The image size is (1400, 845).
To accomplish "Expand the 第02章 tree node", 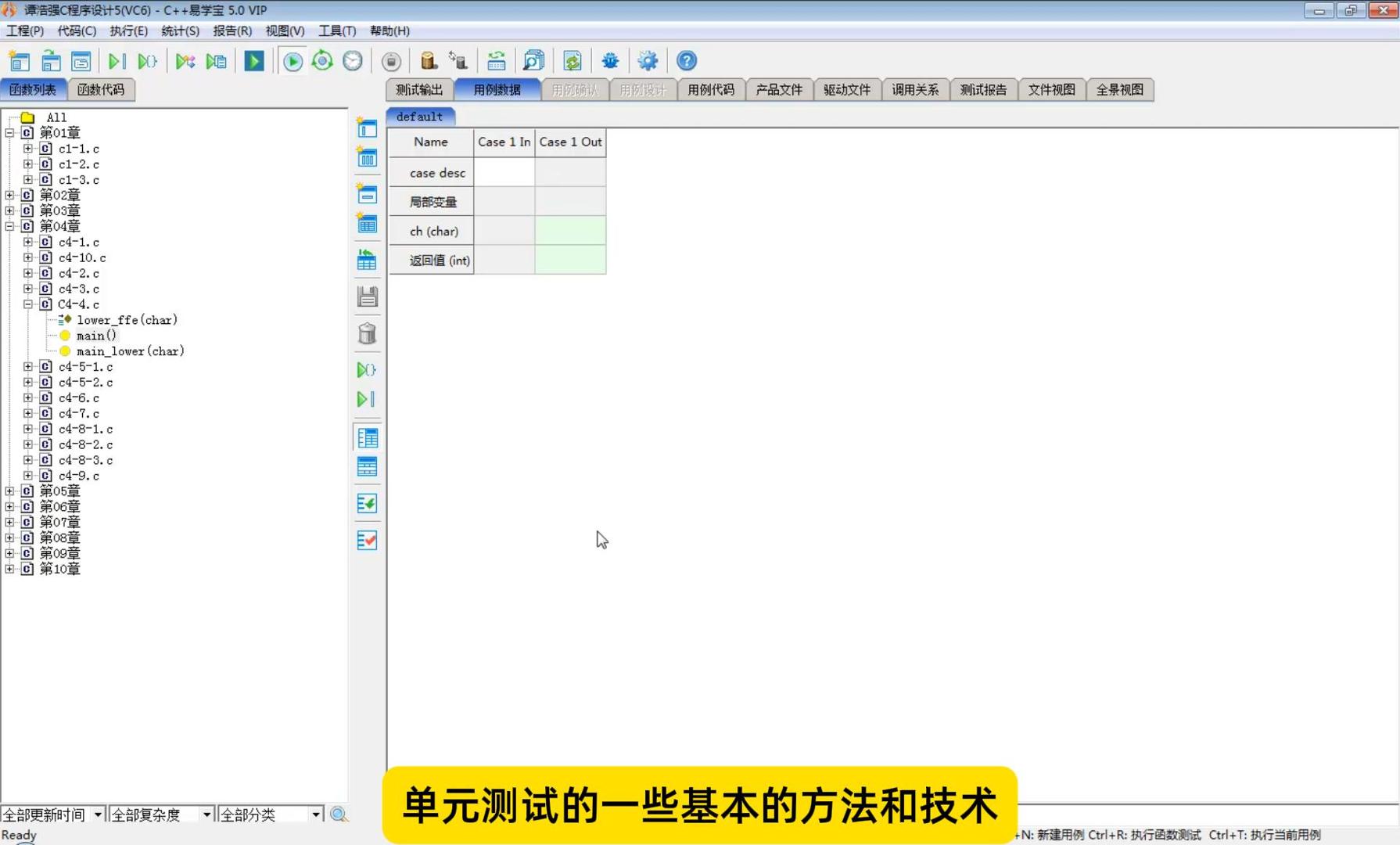I will pyautogui.click(x=9, y=195).
